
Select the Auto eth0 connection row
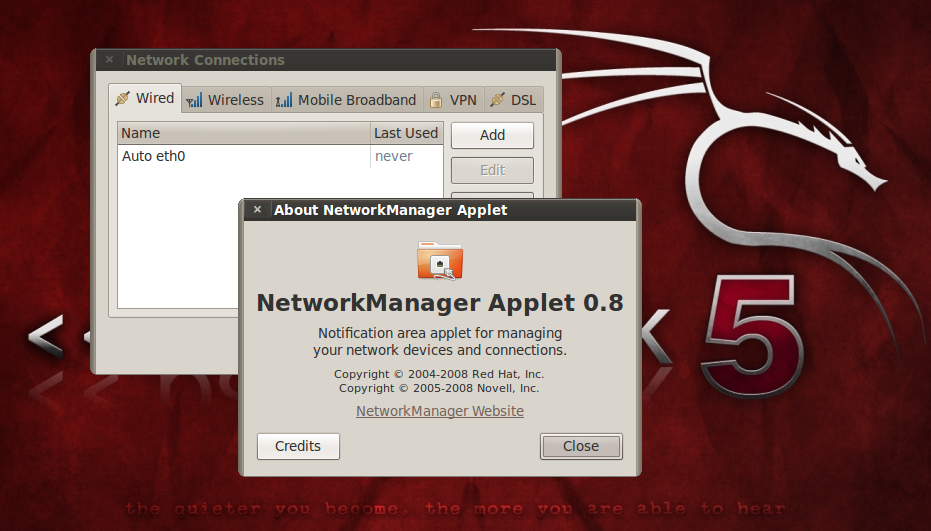click(x=280, y=156)
